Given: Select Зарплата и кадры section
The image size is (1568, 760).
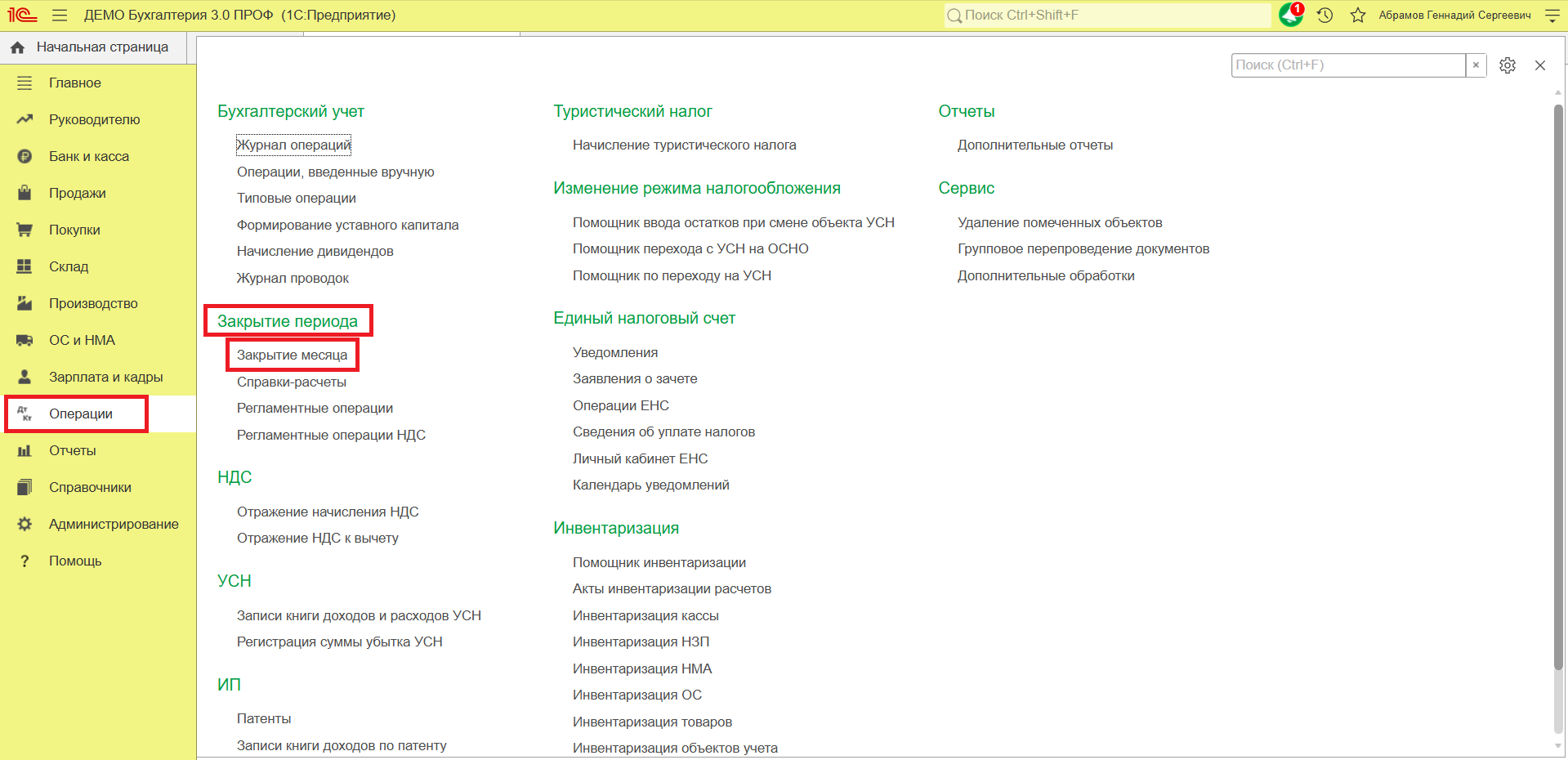Looking at the screenshot, I should click(98, 377).
